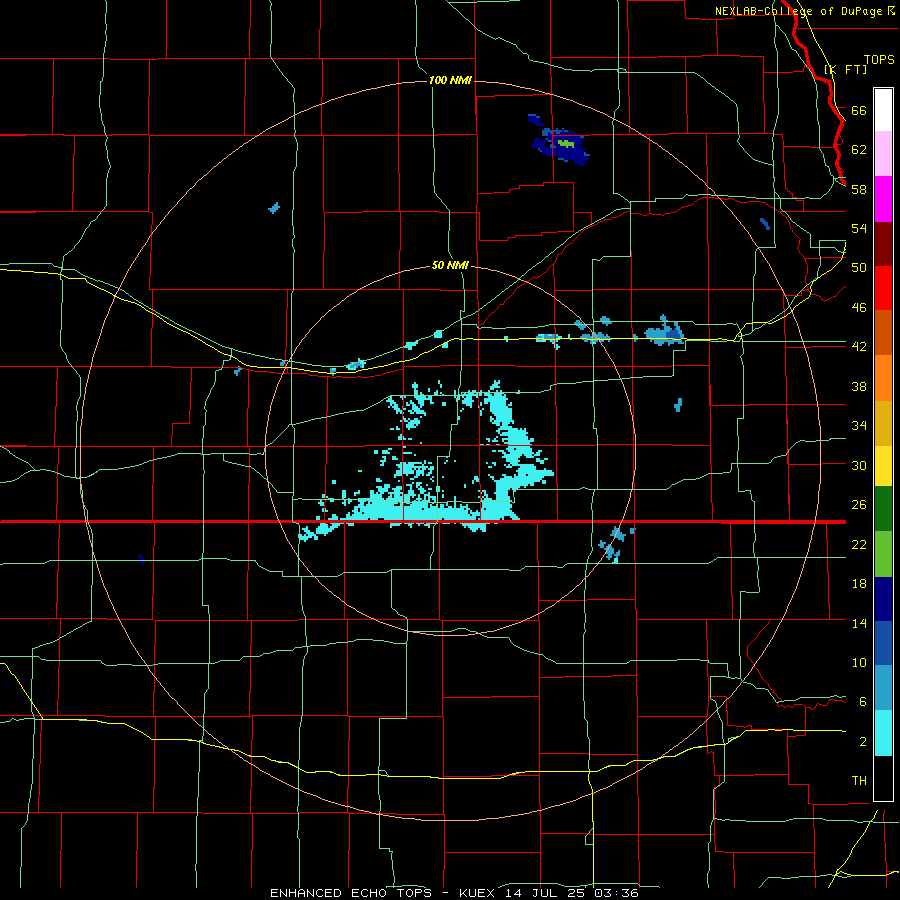This screenshot has height=900, width=900.
Task: Click the ENHANCED ECHO TOPS product title
Action: pyautogui.click(x=351, y=893)
